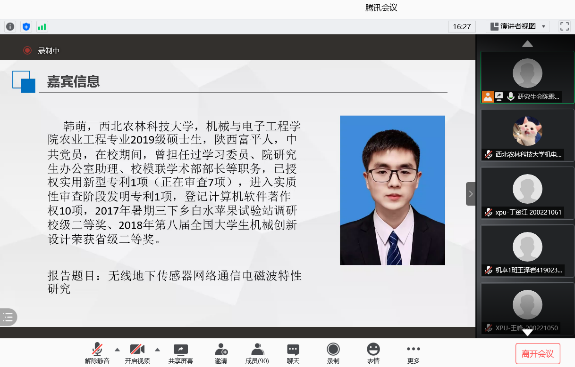Open the Chat (聊天) panel
This screenshot has width=575, height=367.
(293, 353)
